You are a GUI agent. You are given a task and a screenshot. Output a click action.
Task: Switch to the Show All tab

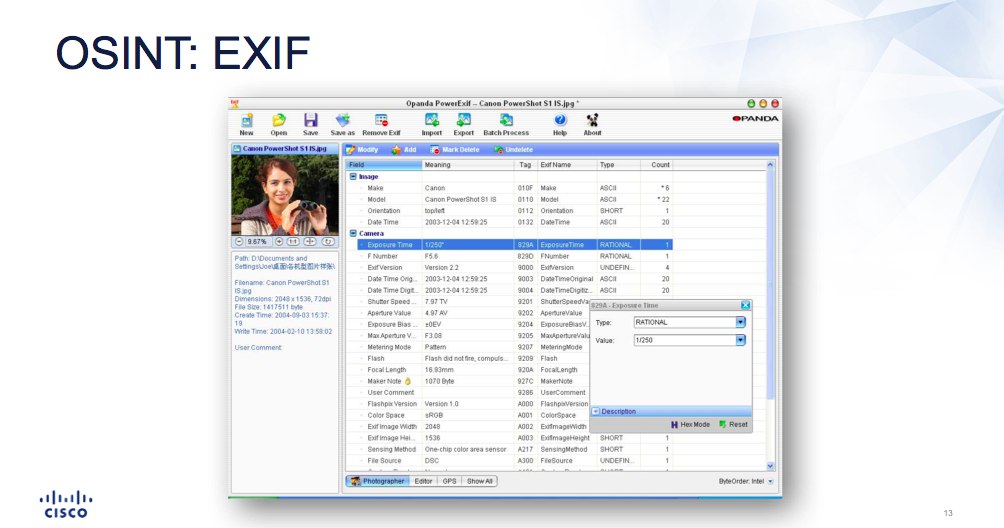pos(480,481)
